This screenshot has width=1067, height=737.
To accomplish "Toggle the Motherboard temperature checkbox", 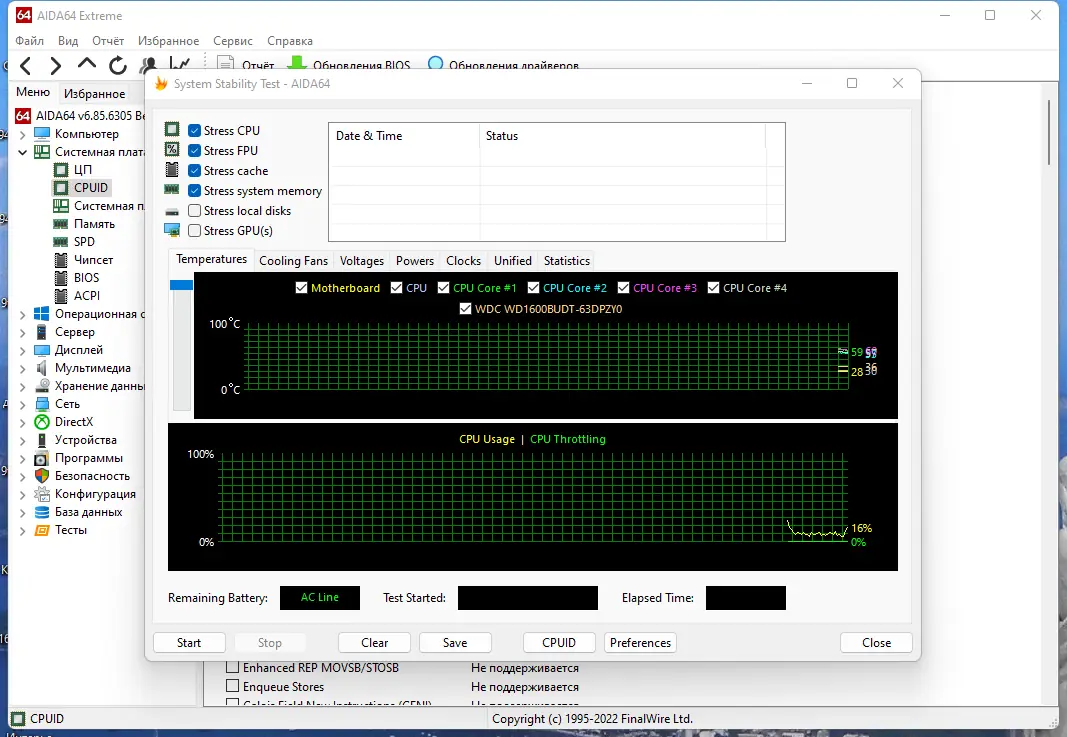I will coord(301,288).
